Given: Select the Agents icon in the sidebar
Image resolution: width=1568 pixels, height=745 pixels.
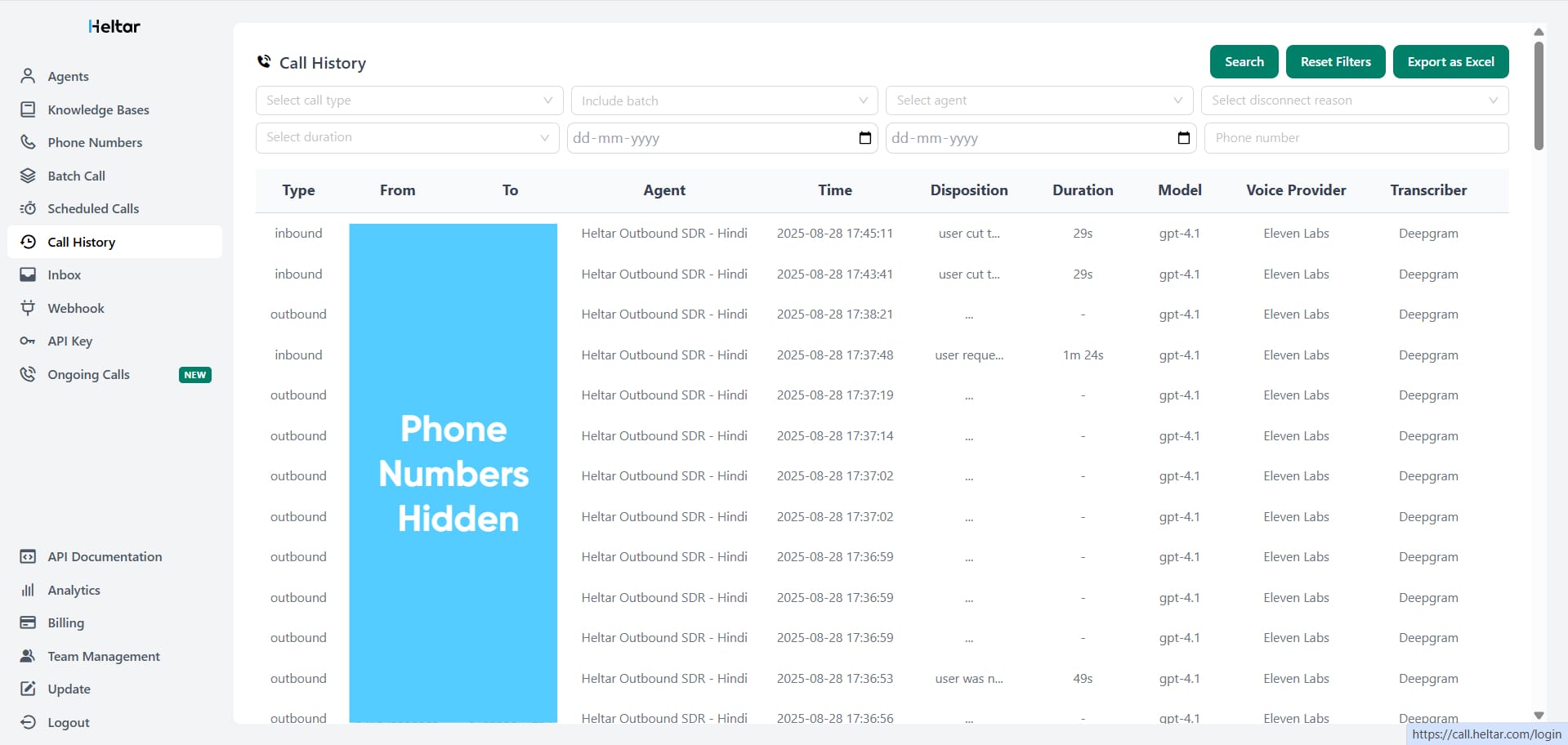Looking at the screenshot, I should pyautogui.click(x=28, y=76).
